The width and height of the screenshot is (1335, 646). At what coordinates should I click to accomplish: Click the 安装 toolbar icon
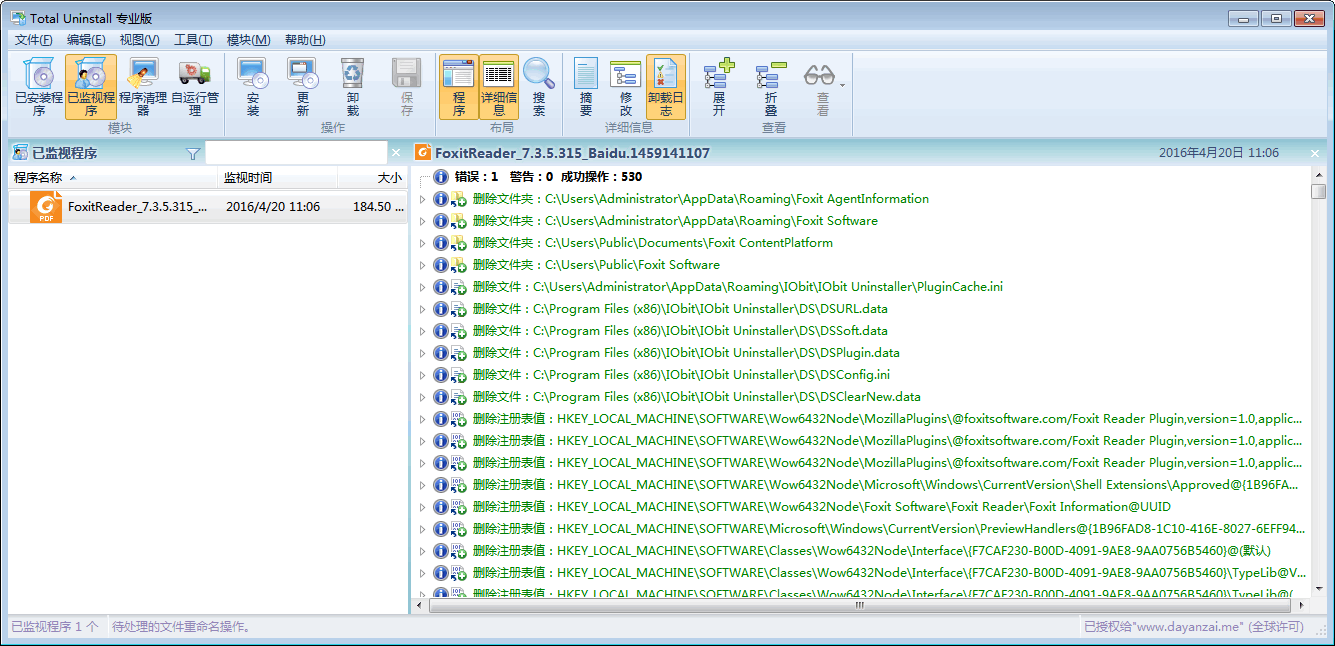(x=253, y=87)
